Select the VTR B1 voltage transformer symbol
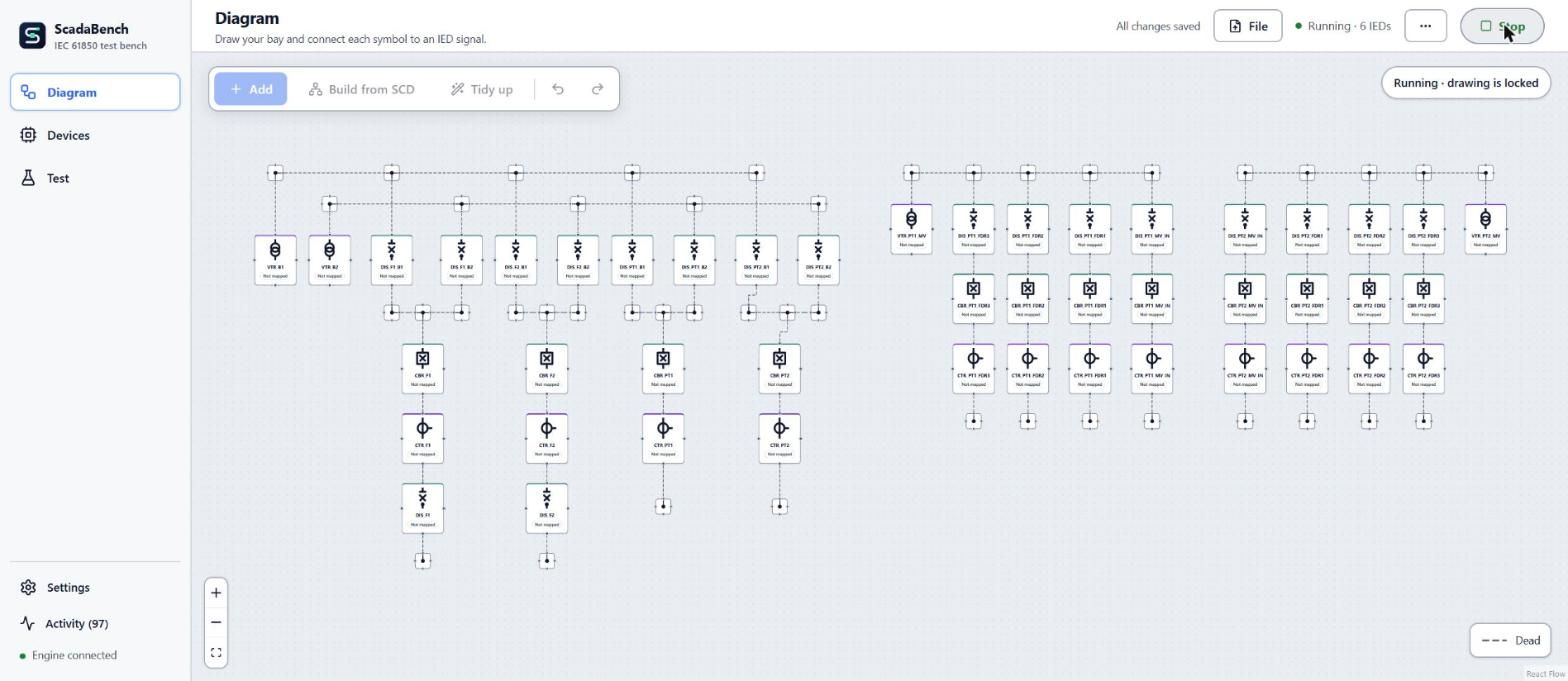The width and height of the screenshot is (1568, 681). (275, 260)
